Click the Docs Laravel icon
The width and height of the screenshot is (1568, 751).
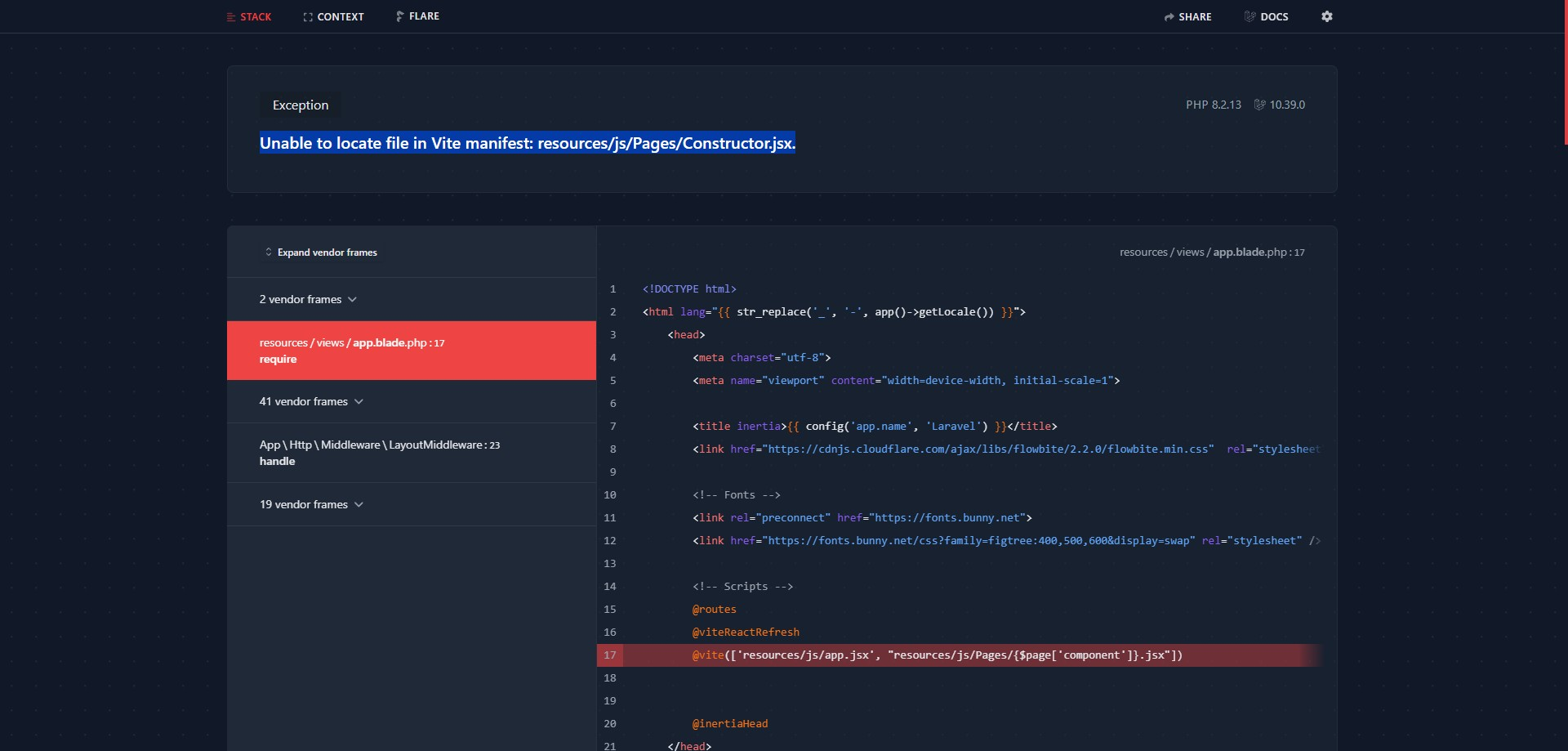(1249, 16)
